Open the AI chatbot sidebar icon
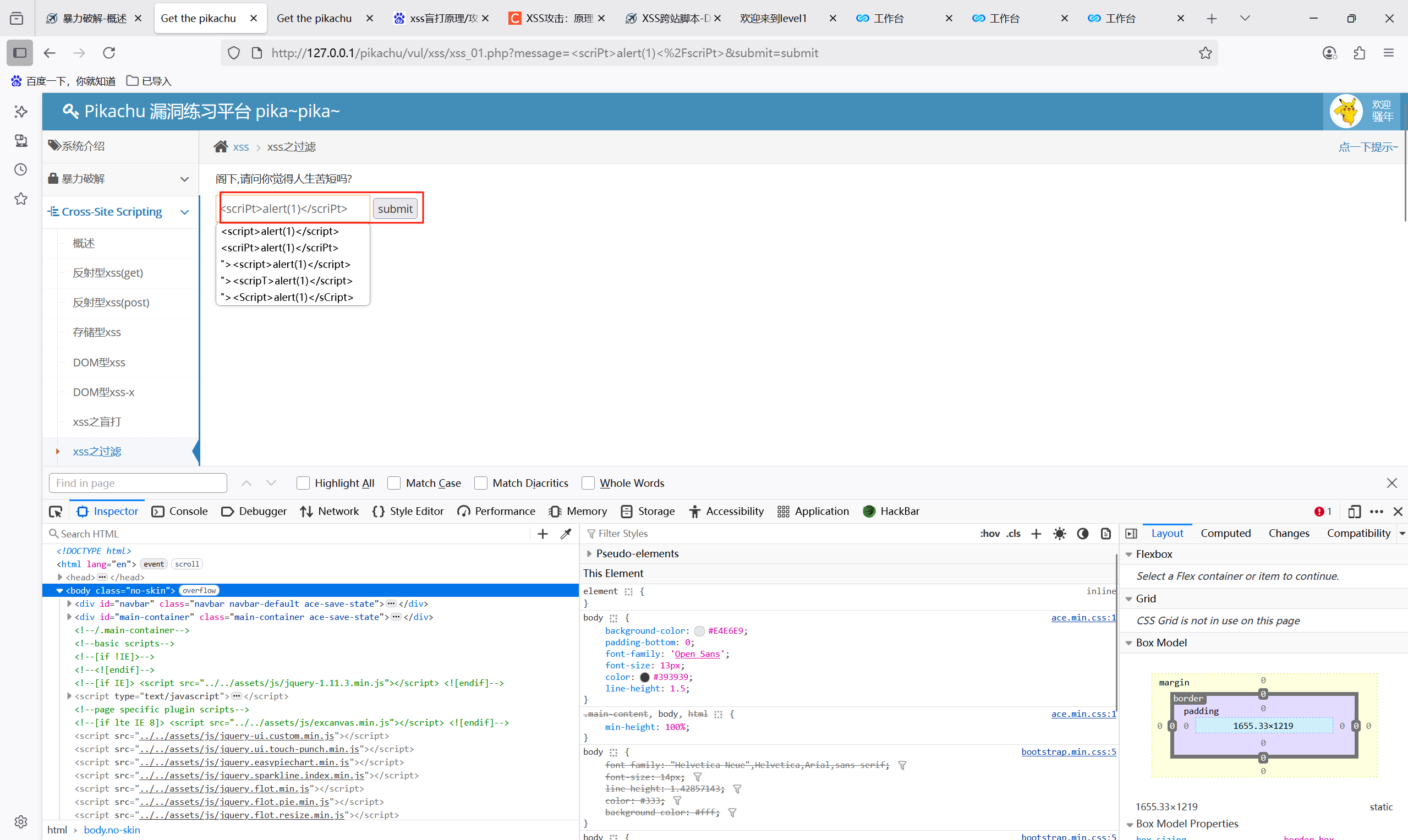Screen dimensions: 1408x840 click(x=21, y=112)
